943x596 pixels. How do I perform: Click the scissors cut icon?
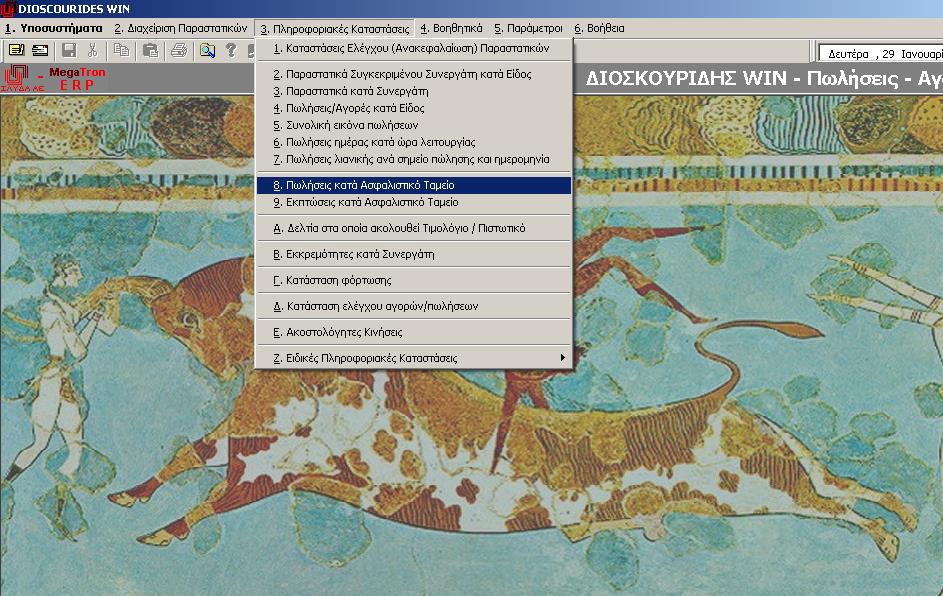(93, 50)
